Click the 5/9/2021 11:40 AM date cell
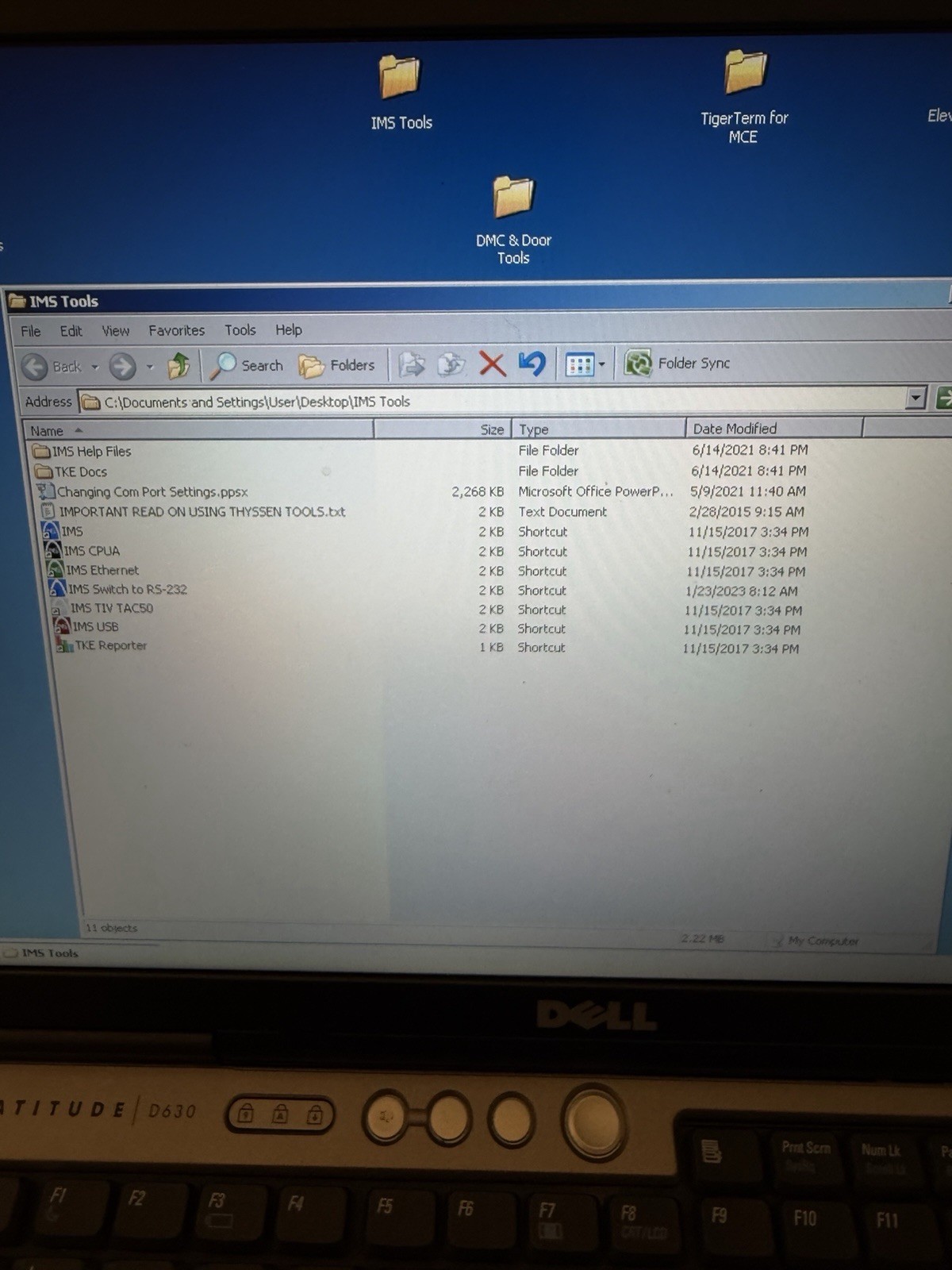 748,491
